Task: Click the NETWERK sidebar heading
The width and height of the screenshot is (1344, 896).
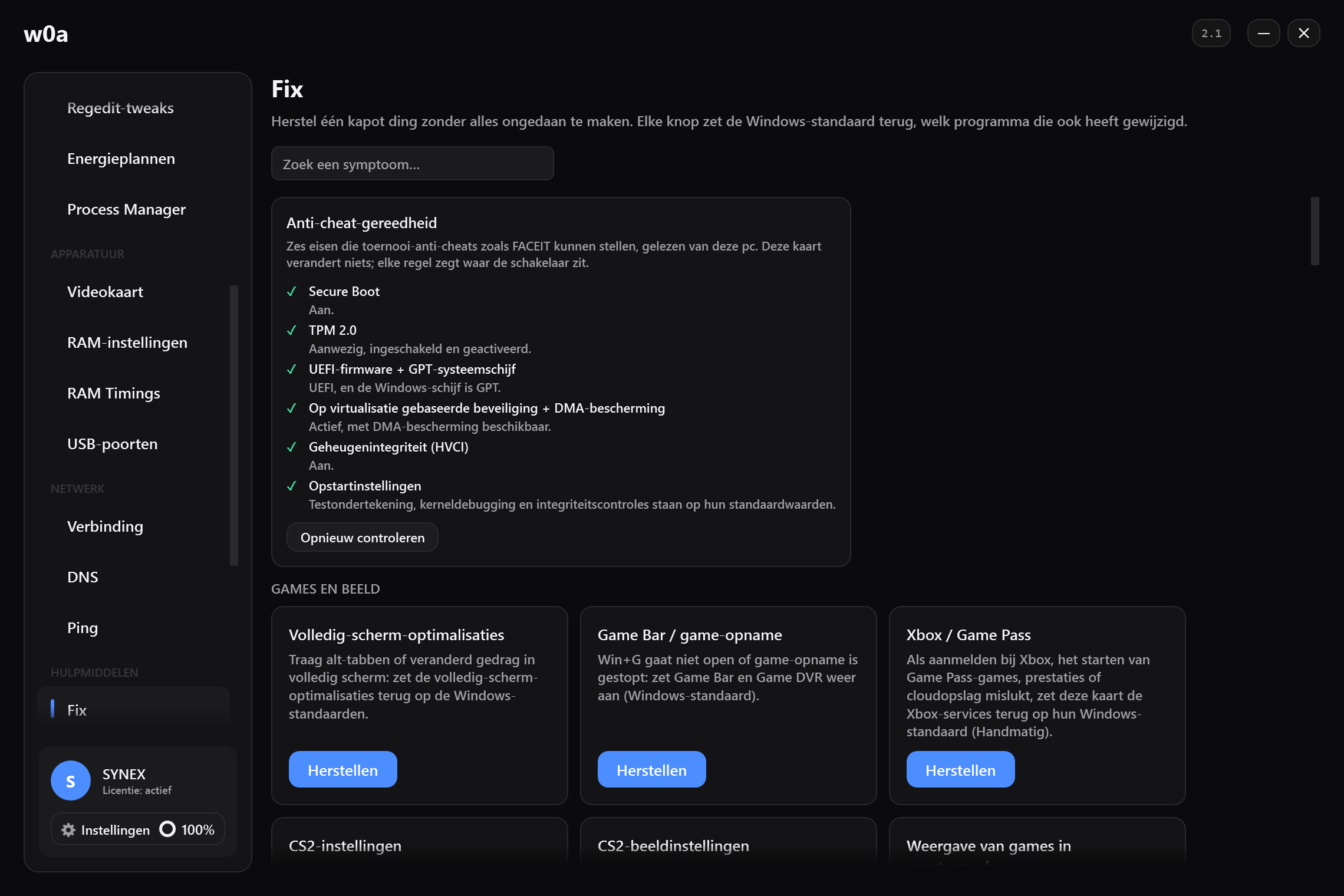Action: [x=78, y=489]
